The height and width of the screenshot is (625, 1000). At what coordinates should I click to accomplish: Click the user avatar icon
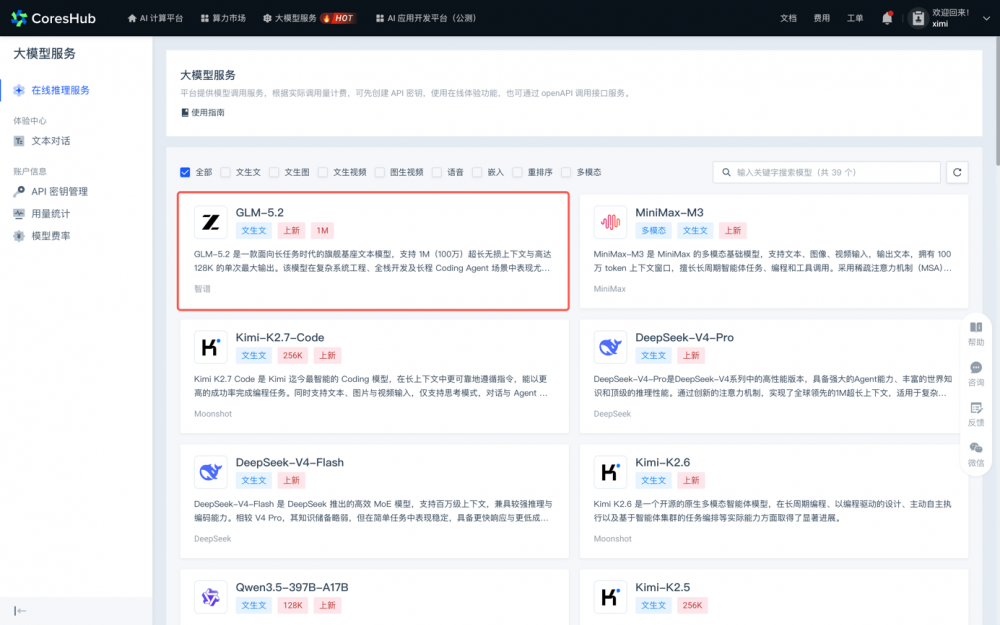point(918,18)
